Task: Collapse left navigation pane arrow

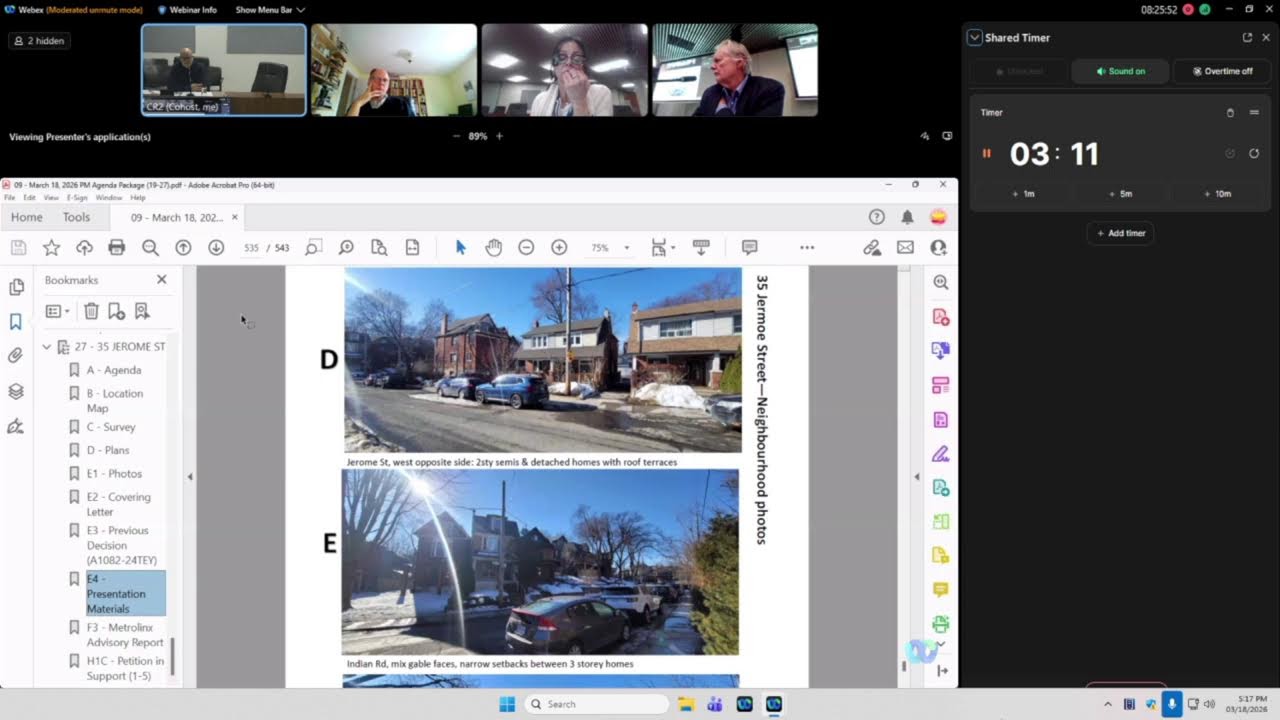Action: tap(190, 477)
